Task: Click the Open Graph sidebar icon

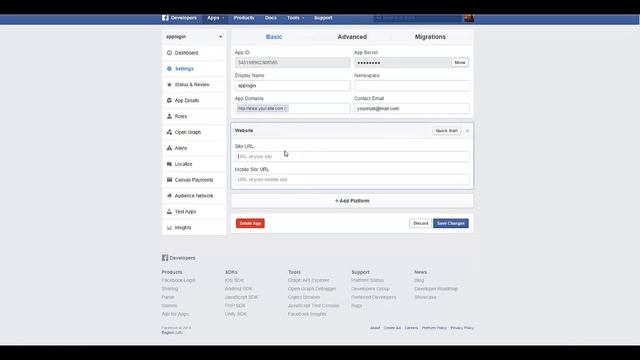Action: 169,132
